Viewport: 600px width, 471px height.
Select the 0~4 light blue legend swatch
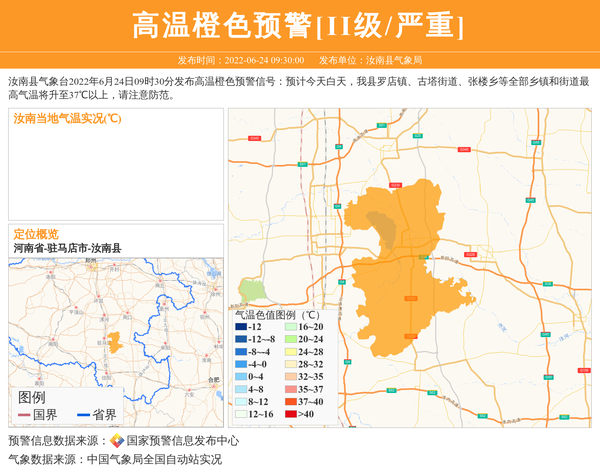241,377
